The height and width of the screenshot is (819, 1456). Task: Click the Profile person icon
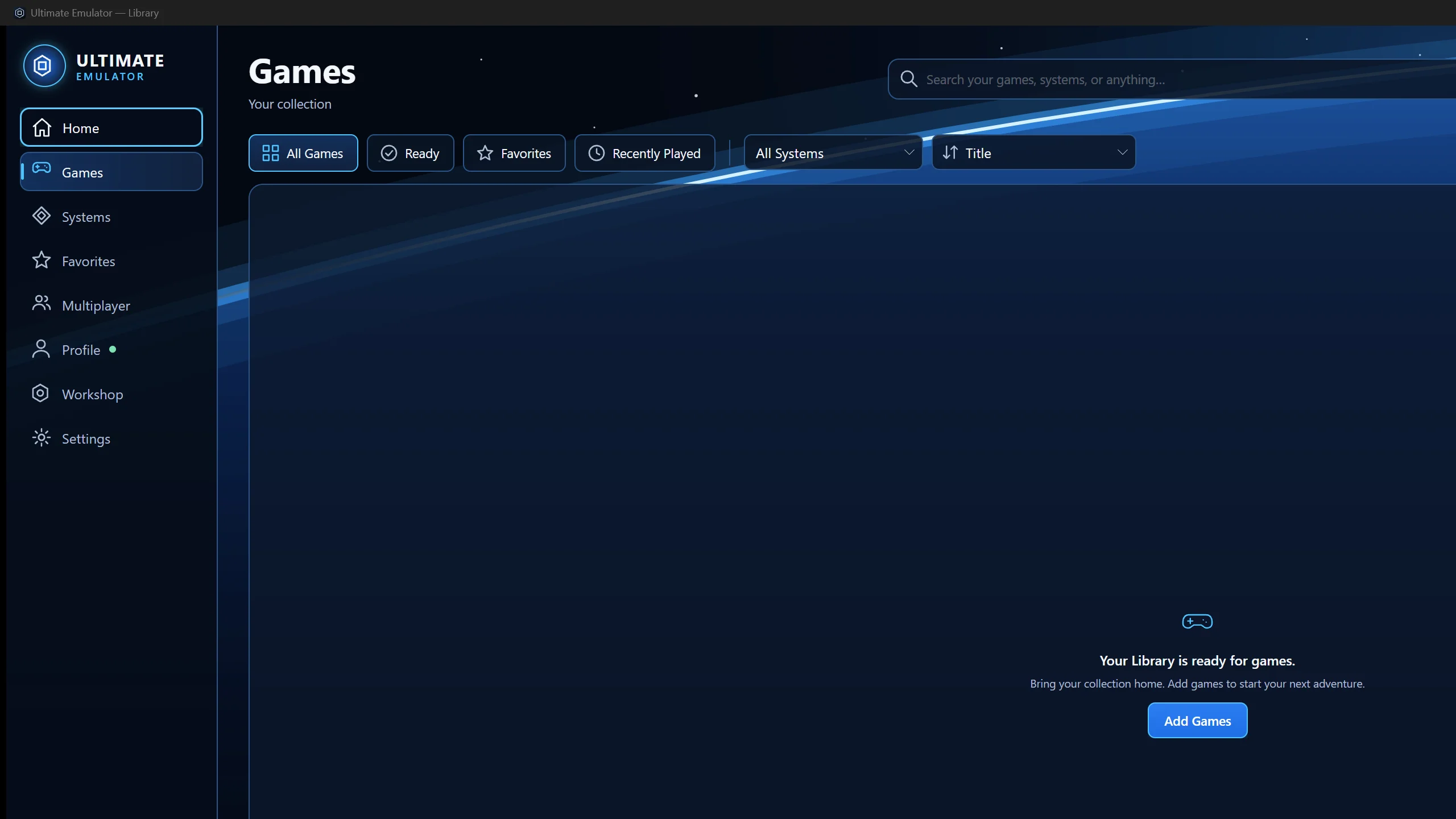click(41, 349)
